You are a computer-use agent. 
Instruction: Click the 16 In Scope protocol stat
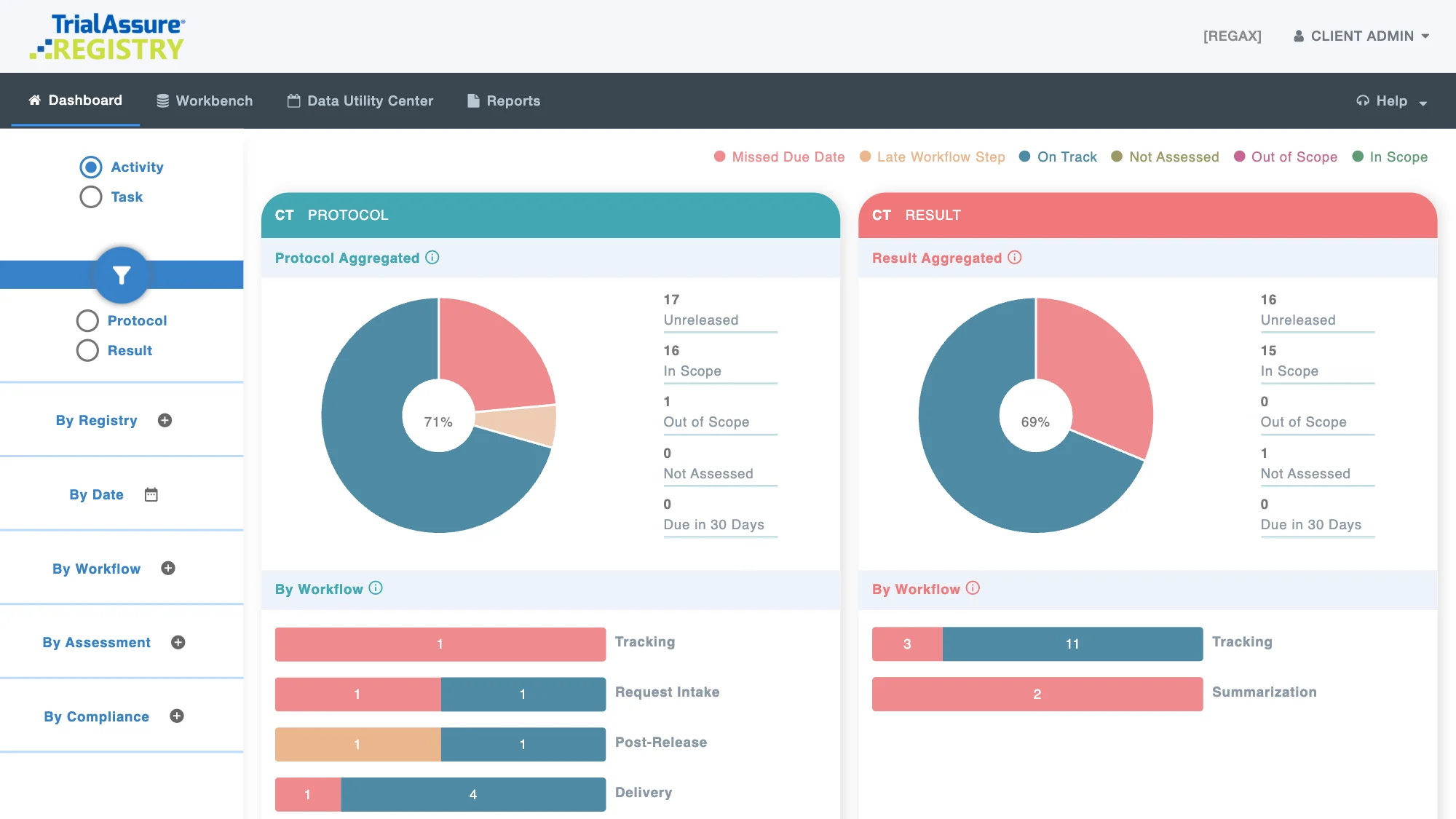coord(720,362)
